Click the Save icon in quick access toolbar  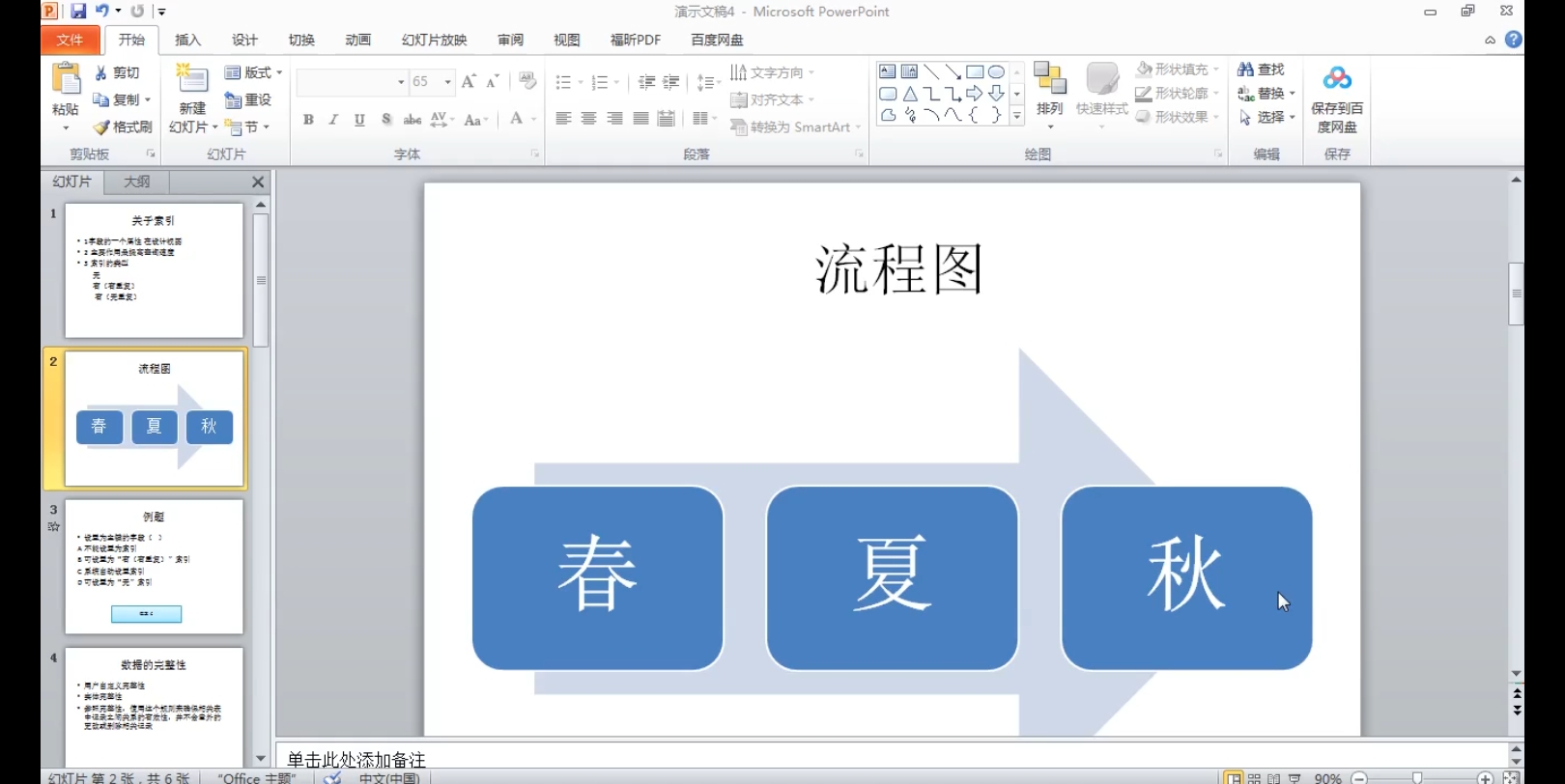(x=78, y=12)
